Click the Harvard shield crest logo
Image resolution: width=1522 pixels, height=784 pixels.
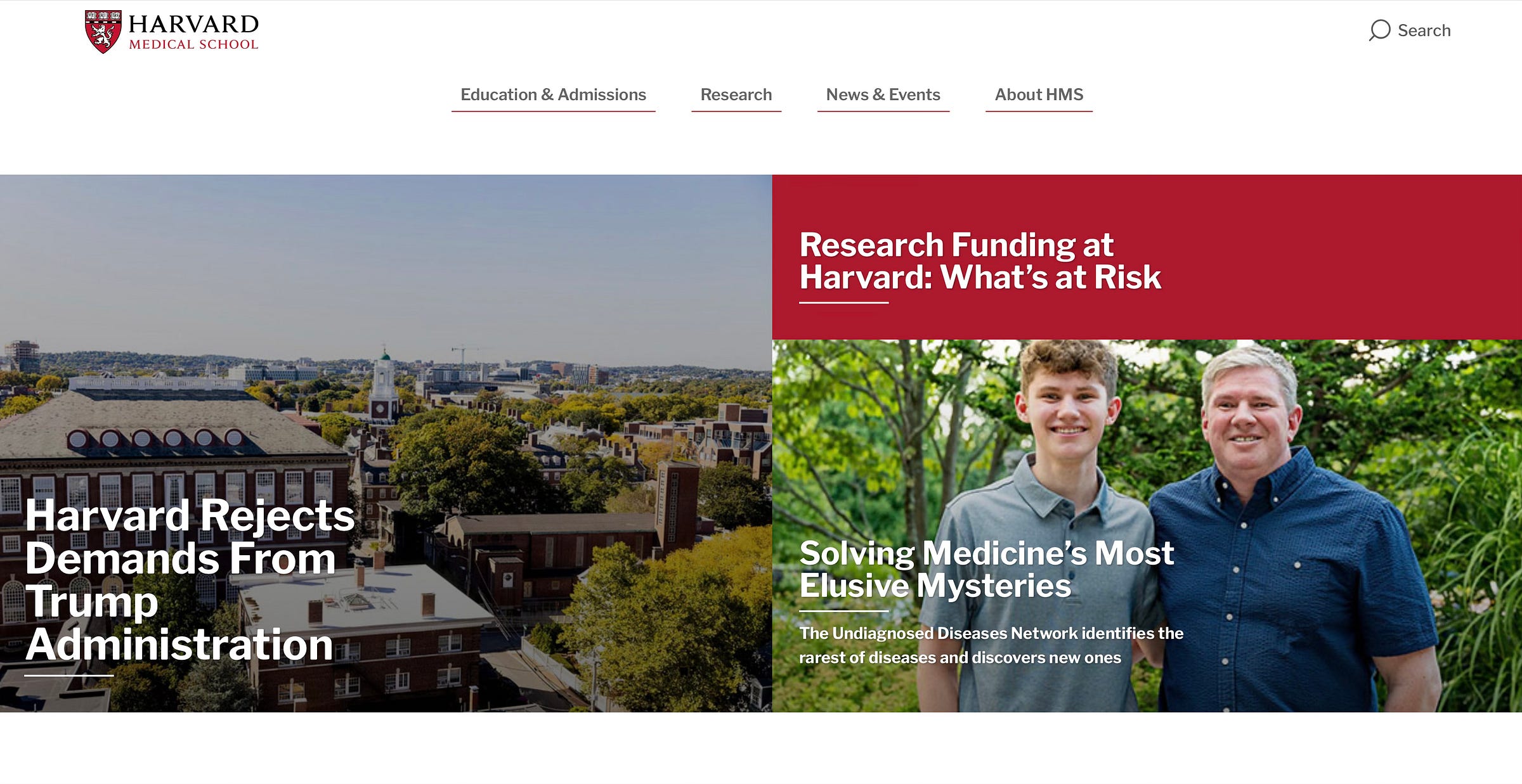click(x=103, y=32)
